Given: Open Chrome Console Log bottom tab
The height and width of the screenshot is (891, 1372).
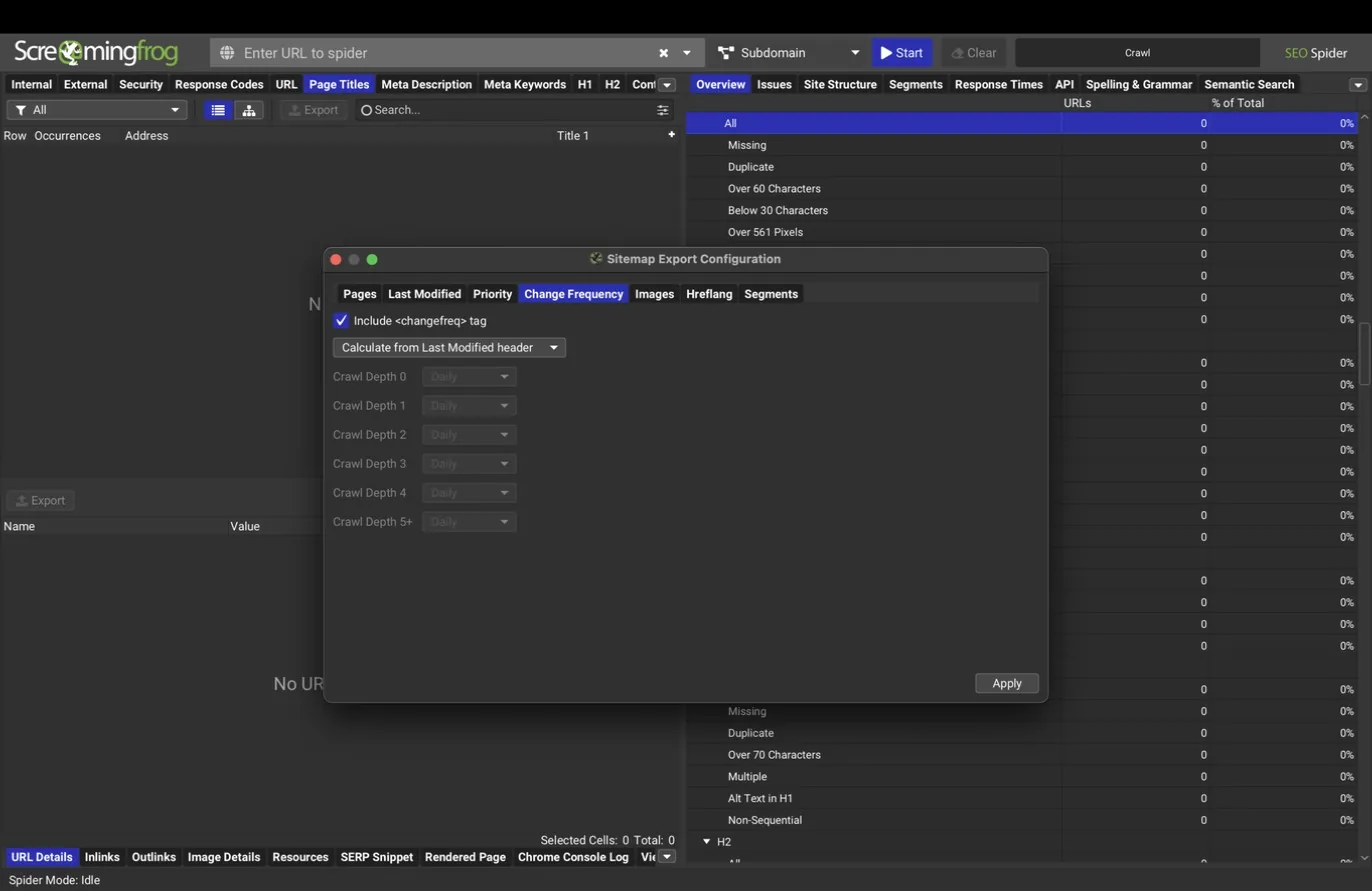Looking at the screenshot, I should tap(573, 857).
